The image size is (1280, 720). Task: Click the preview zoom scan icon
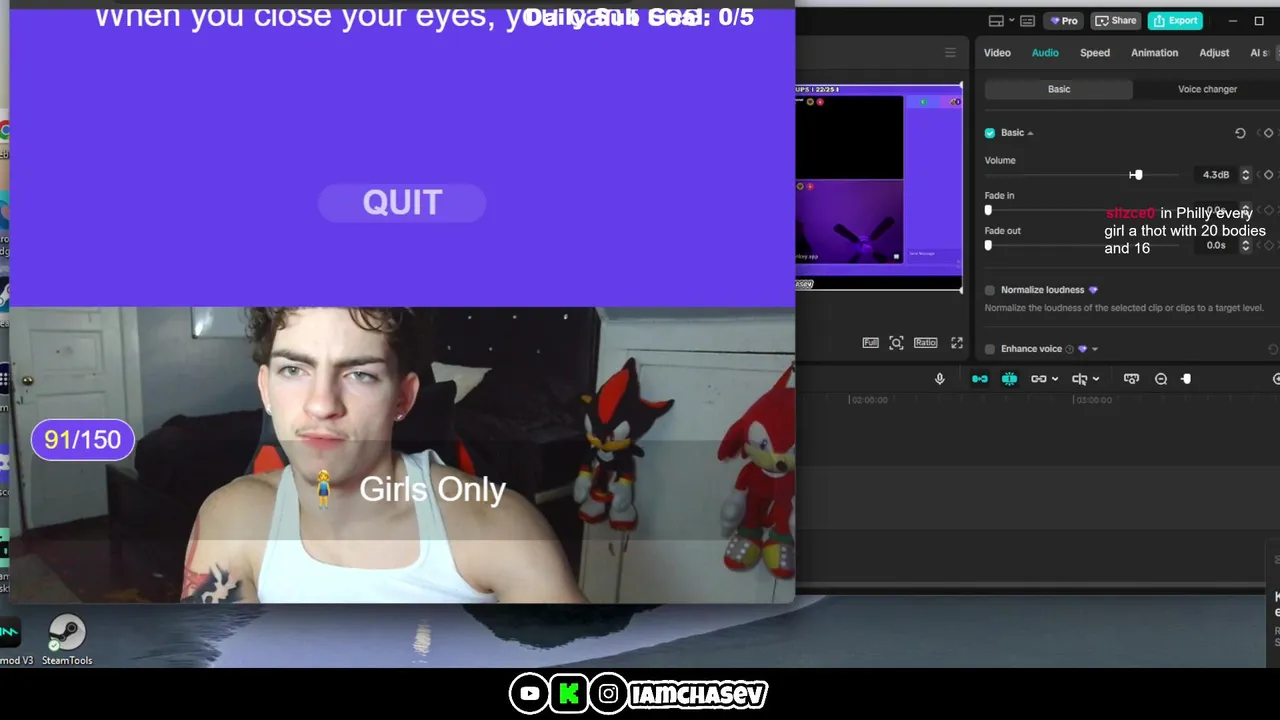[x=896, y=343]
